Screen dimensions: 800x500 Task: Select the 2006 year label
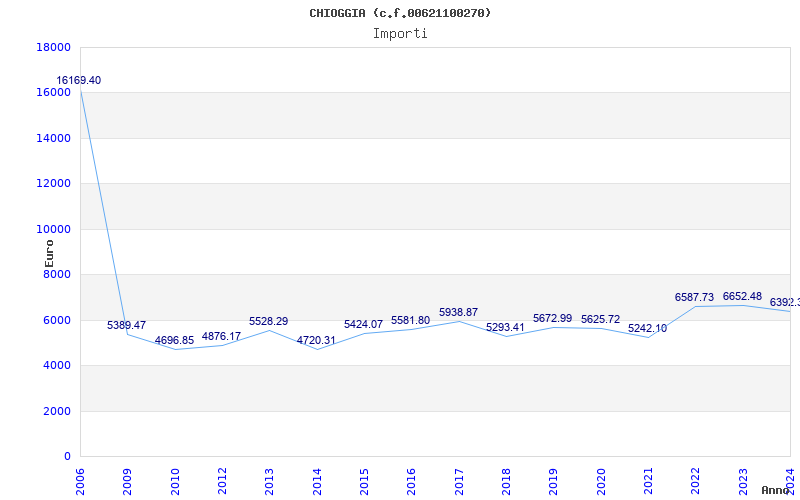(x=80, y=481)
